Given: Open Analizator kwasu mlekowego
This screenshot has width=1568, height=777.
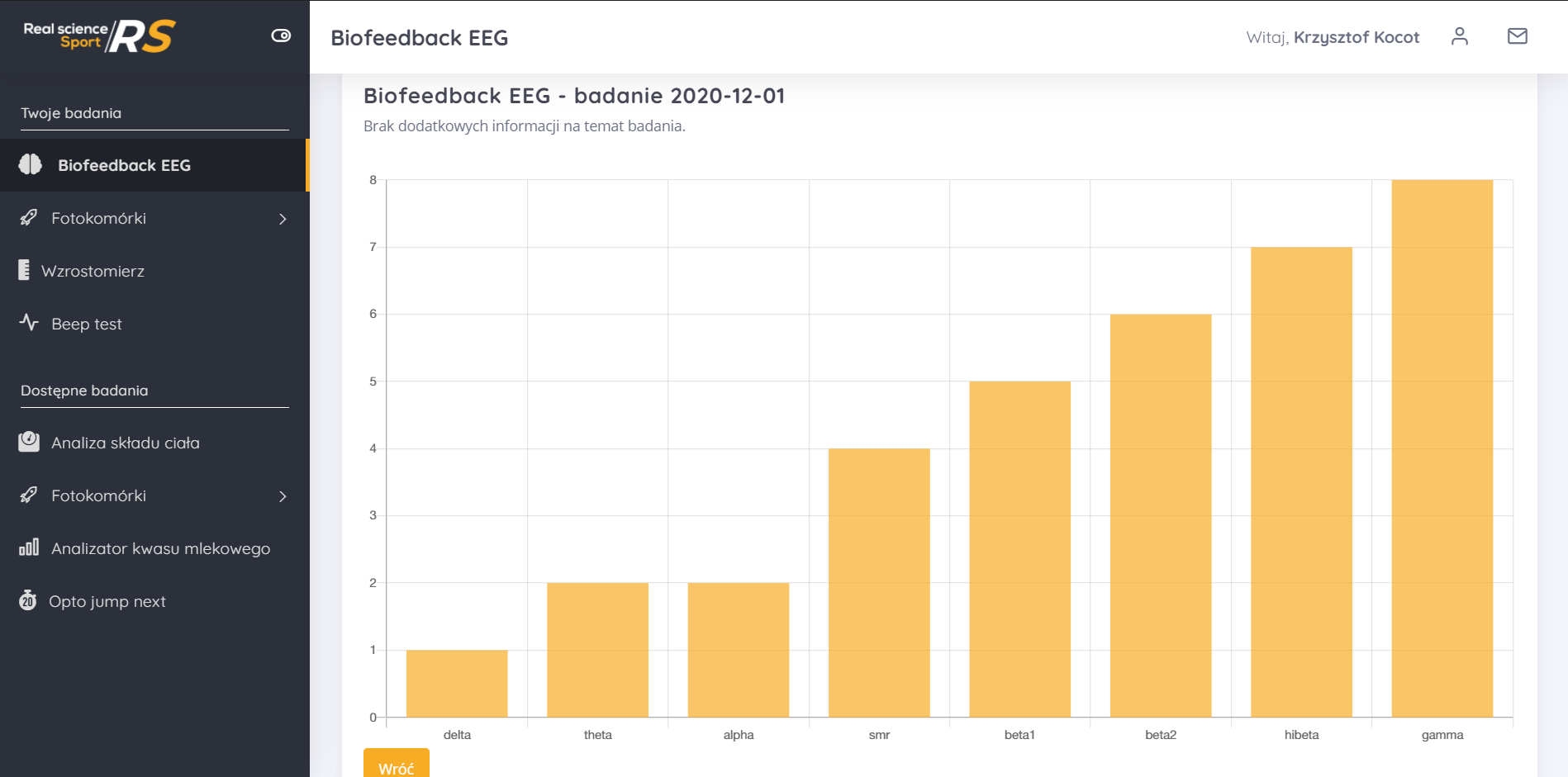Looking at the screenshot, I should (154, 548).
